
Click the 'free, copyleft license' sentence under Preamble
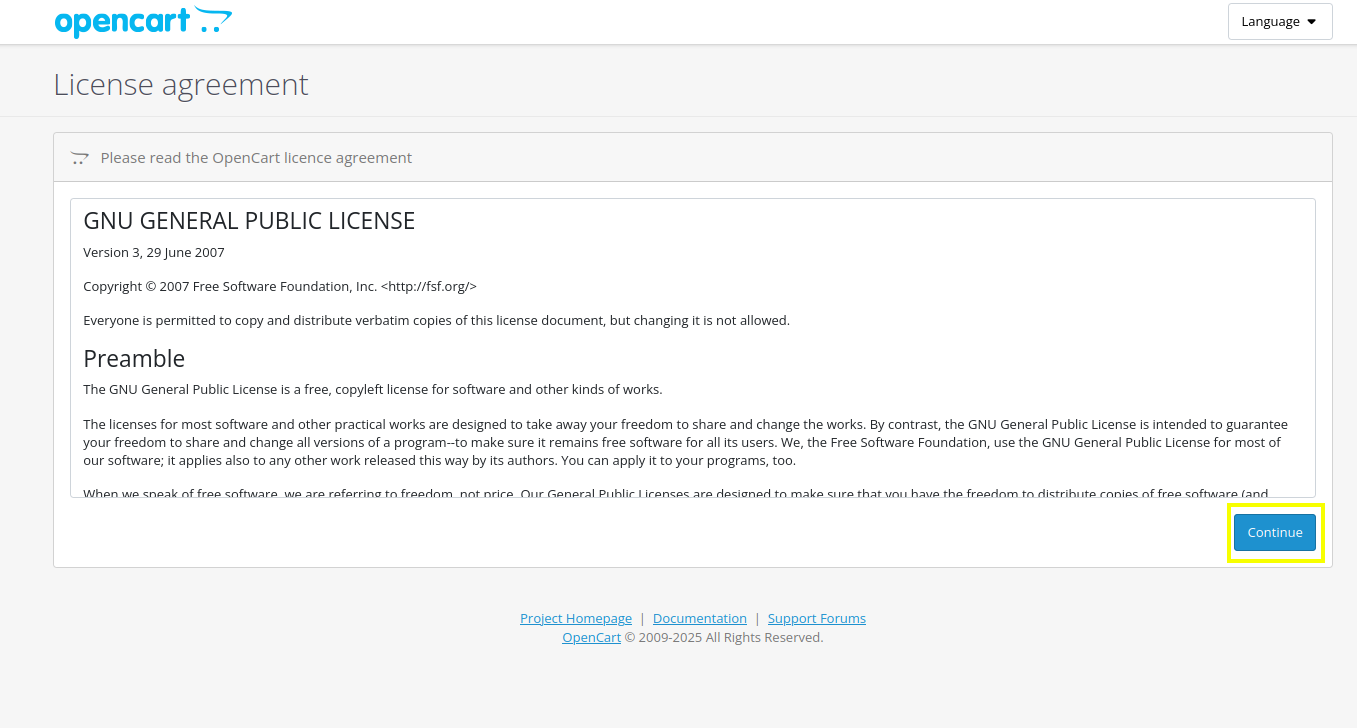pyautogui.click(x=372, y=389)
